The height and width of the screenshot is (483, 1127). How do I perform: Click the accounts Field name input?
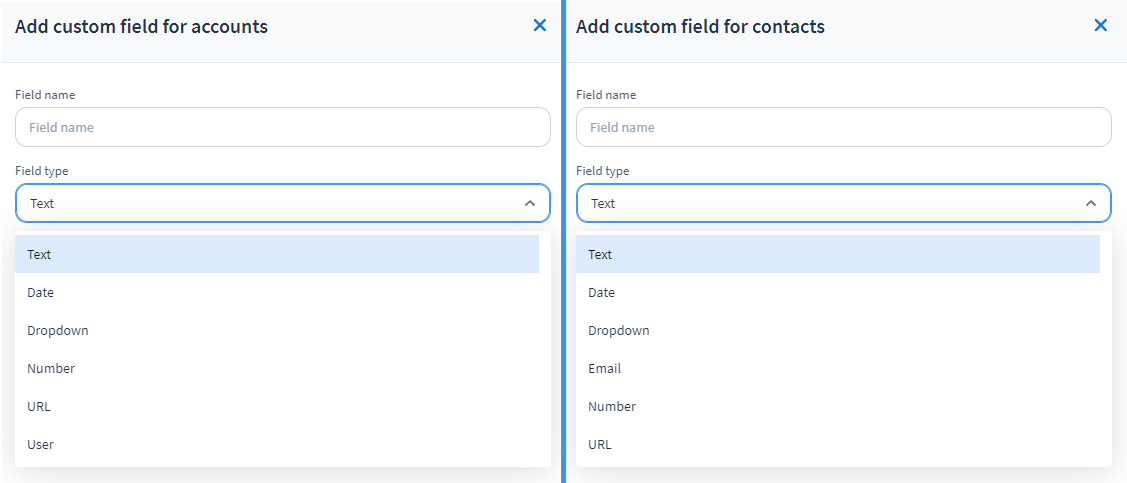pos(282,127)
